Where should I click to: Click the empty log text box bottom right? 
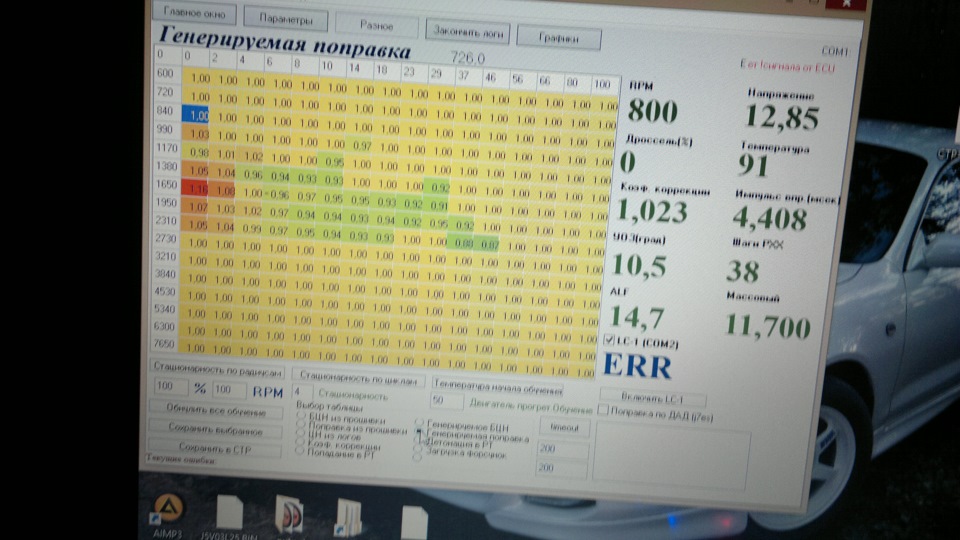point(670,458)
